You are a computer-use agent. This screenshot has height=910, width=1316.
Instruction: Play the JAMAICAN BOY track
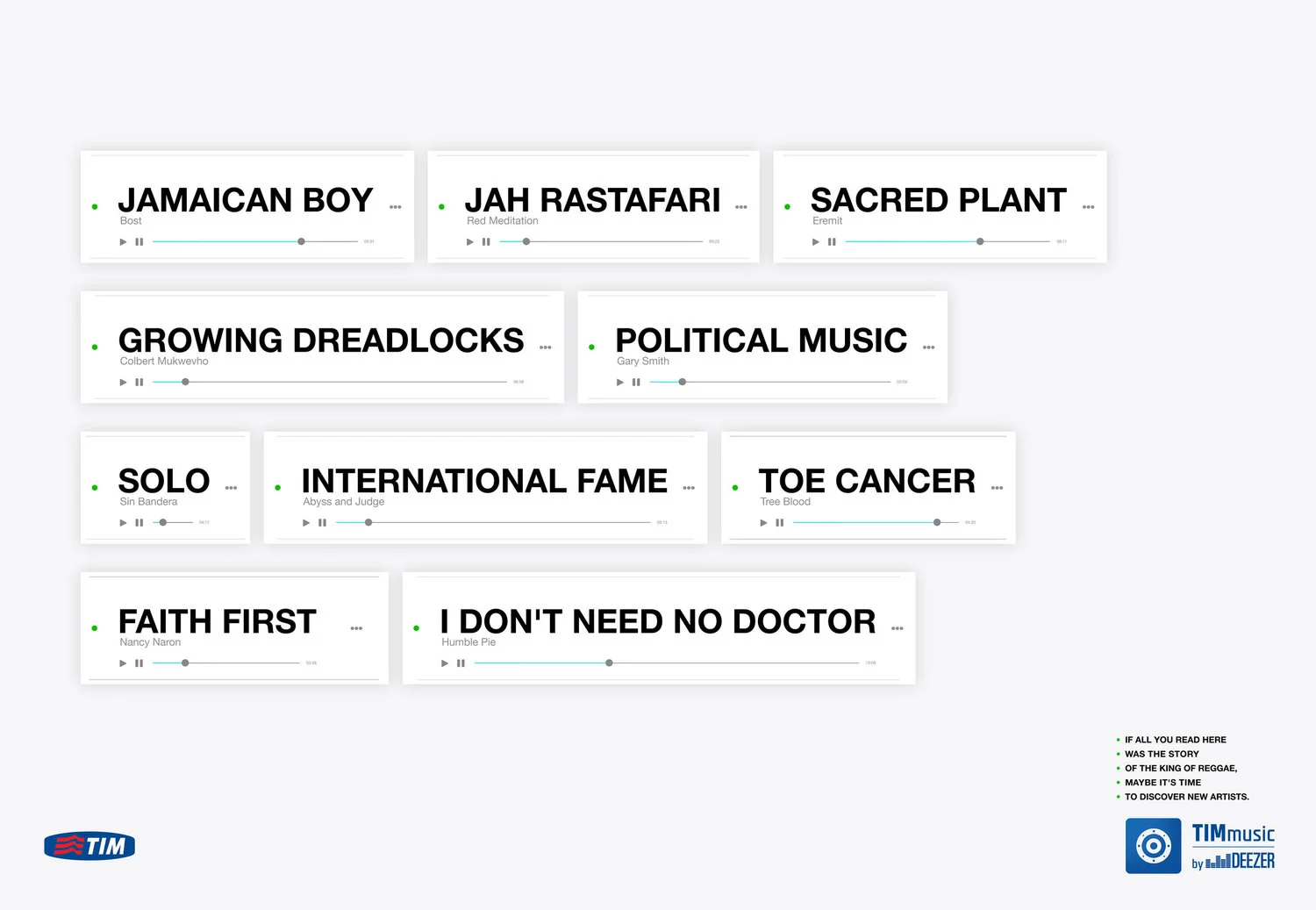[x=123, y=241]
